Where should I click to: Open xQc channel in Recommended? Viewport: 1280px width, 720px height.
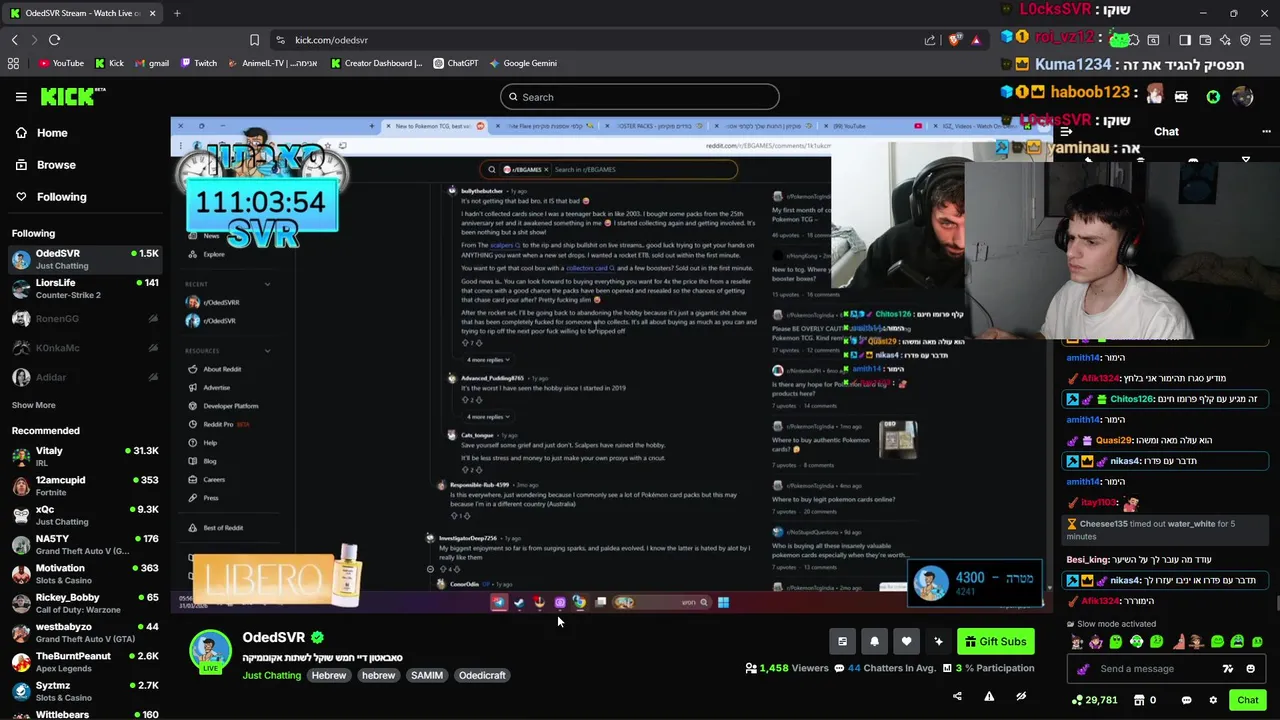click(85, 515)
